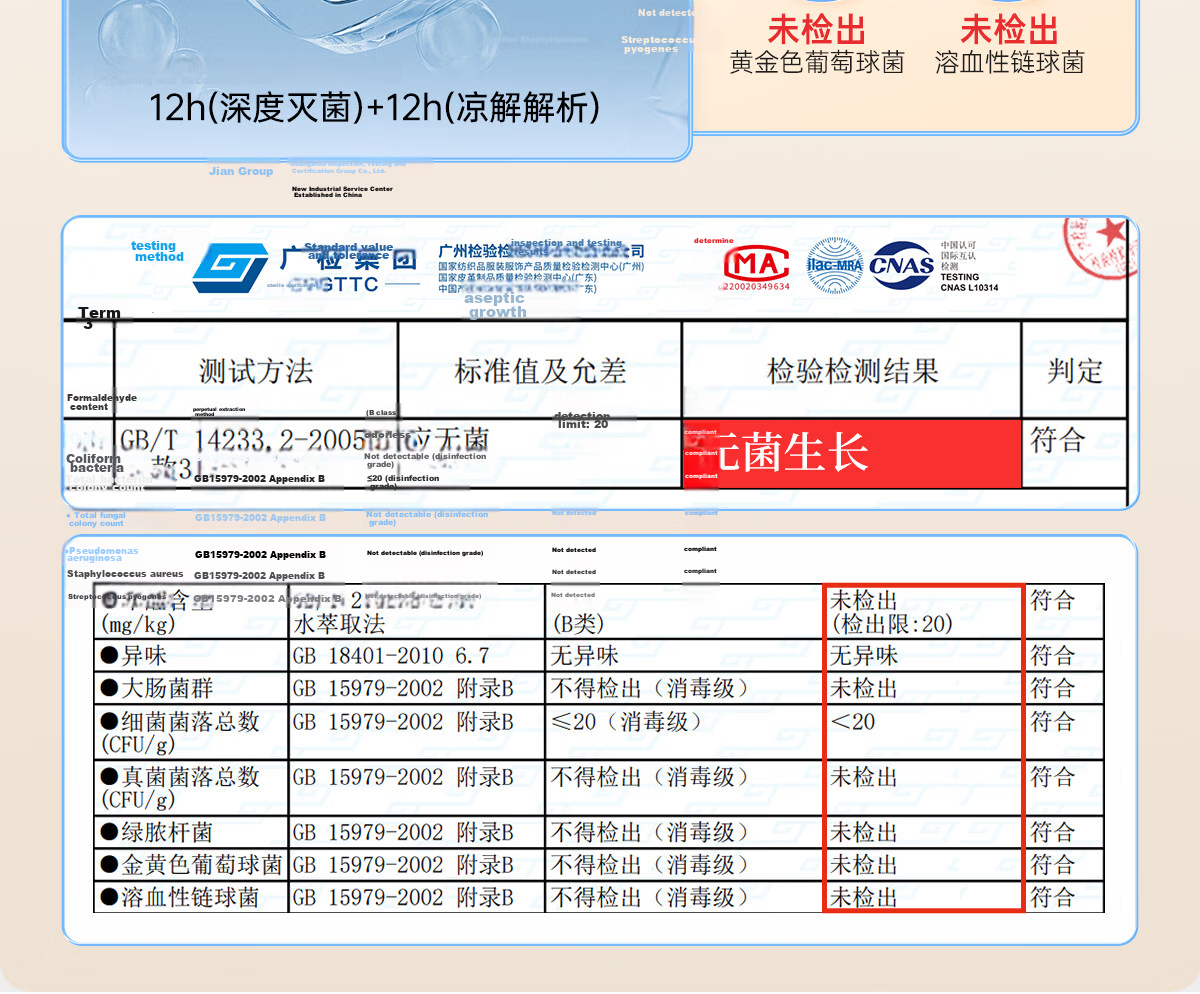This screenshot has height=994, width=1200.
Task: Click the red MA certification logo
Action: [x=757, y=265]
